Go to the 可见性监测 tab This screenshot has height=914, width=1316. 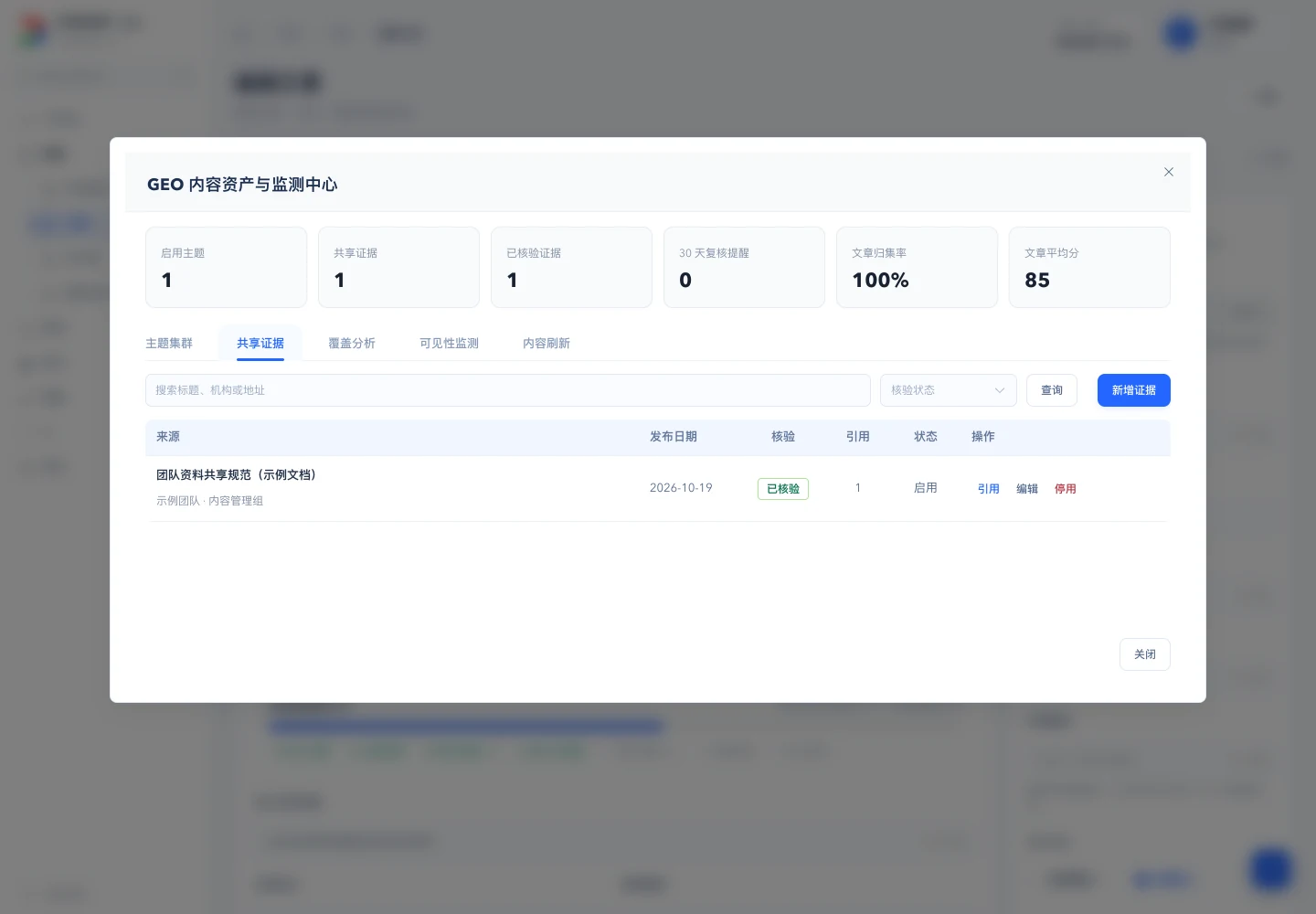(449, 344)
